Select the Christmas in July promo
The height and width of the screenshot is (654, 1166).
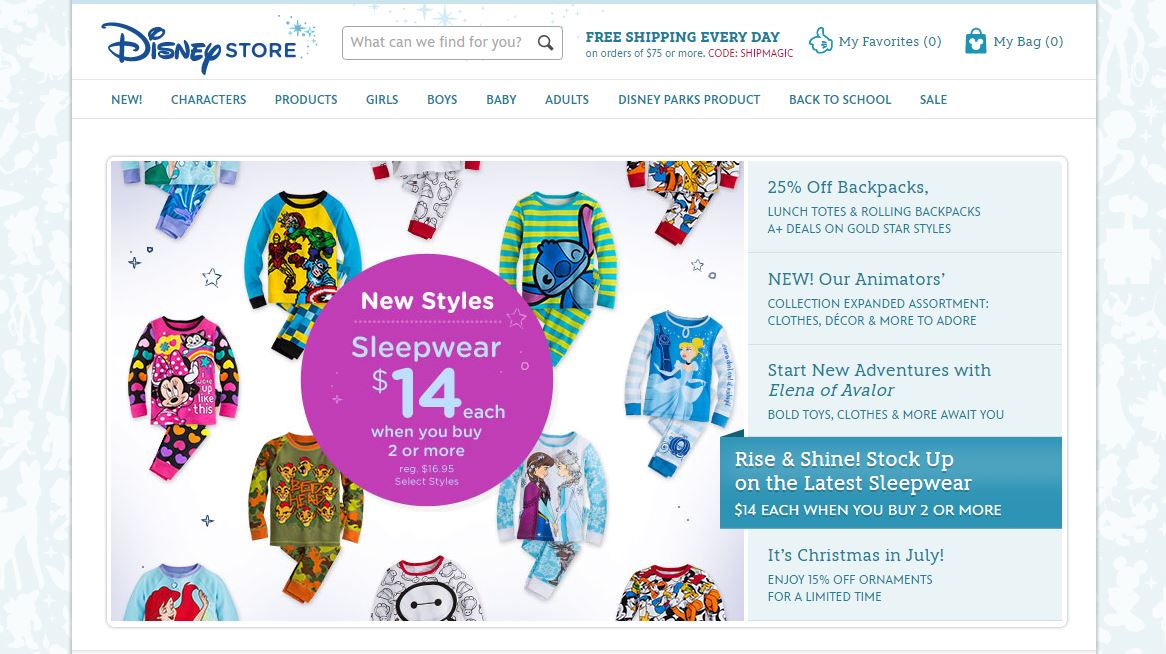click(905, 574)
